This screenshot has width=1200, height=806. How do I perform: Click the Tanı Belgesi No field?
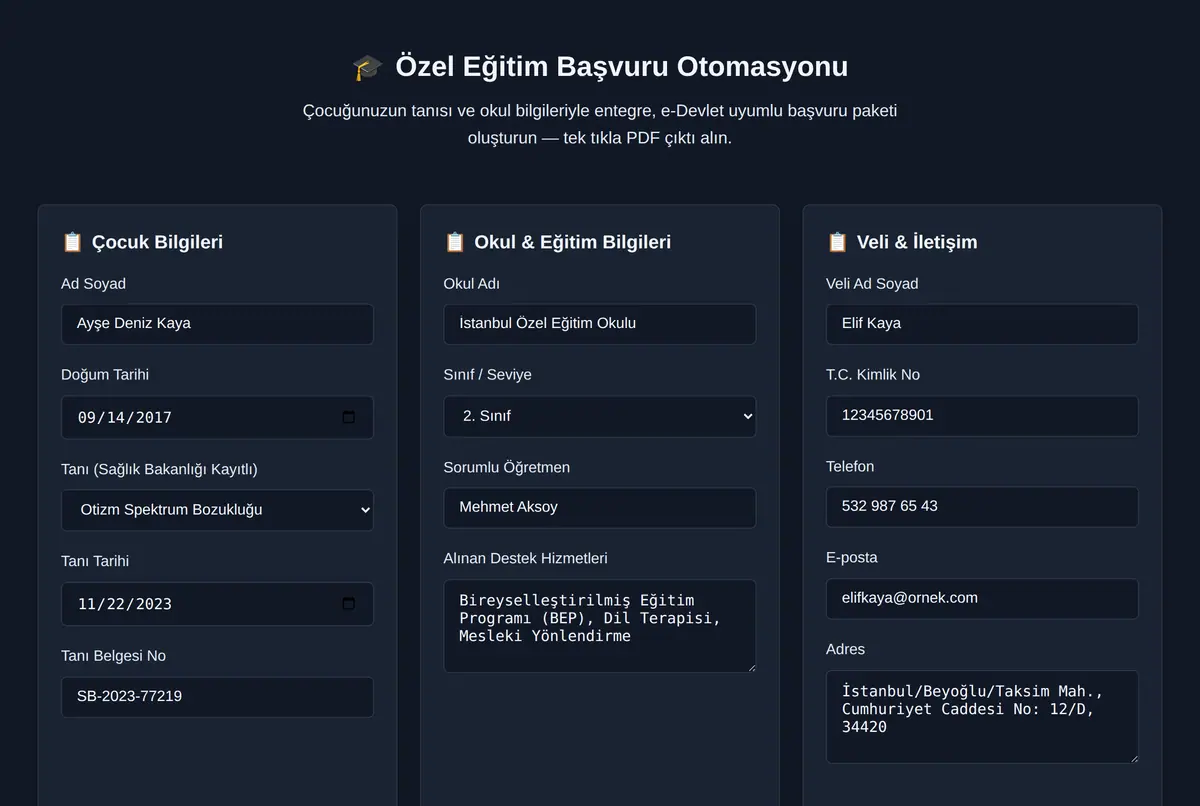click(217, 696)
